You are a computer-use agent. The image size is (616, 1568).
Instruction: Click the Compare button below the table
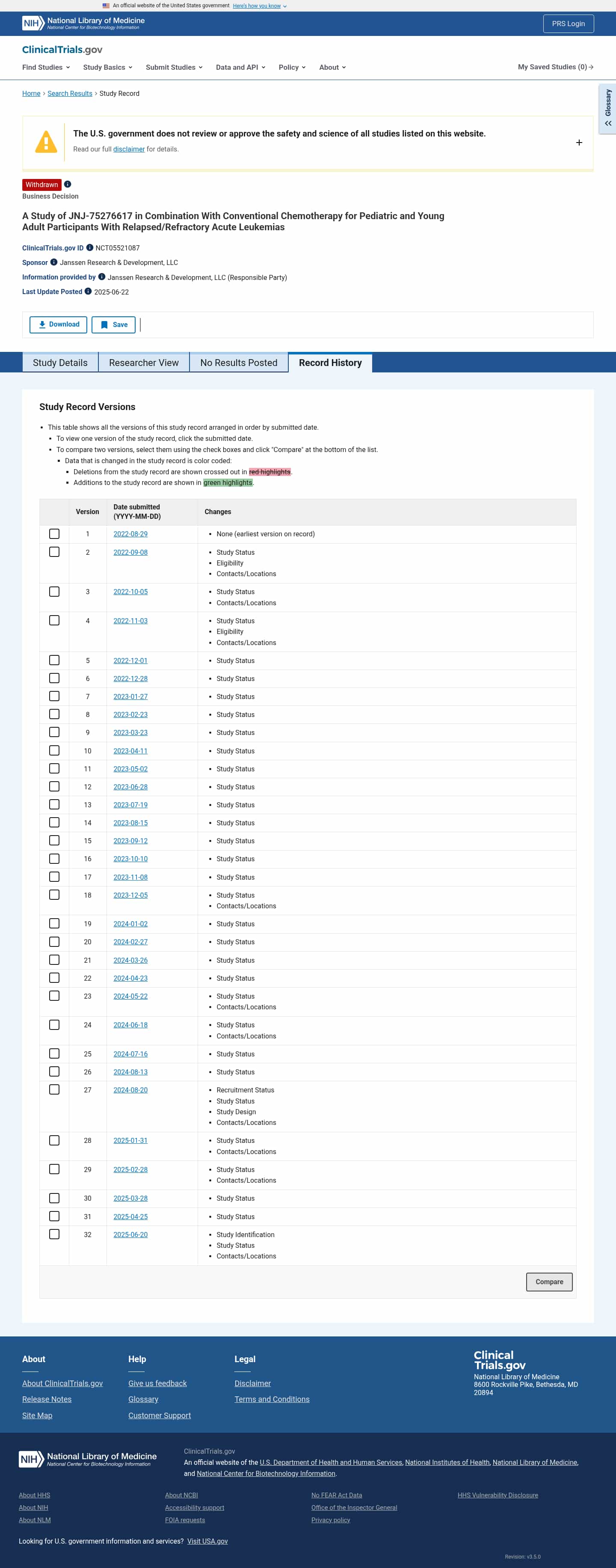pyautogui.click(x=549, y=1282)
